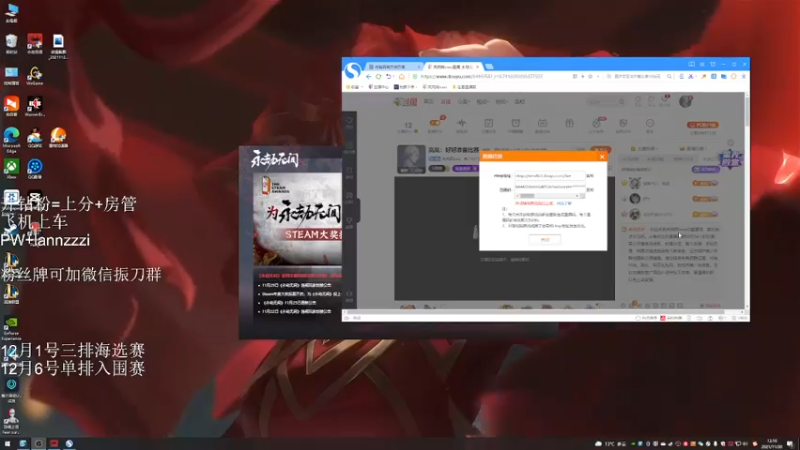
Task: Open the WeGame desktop shortcut
Action: pyautogui.click(x=34, y=75)
